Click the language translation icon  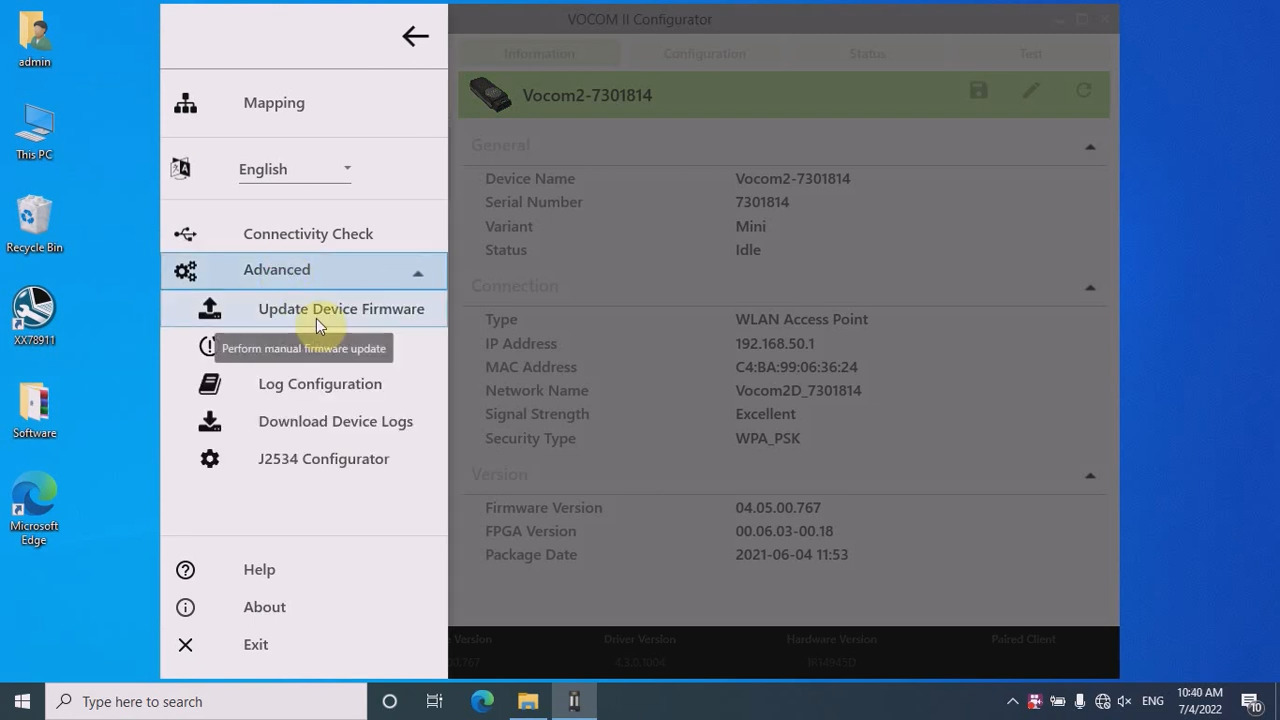tap(180, 168)
